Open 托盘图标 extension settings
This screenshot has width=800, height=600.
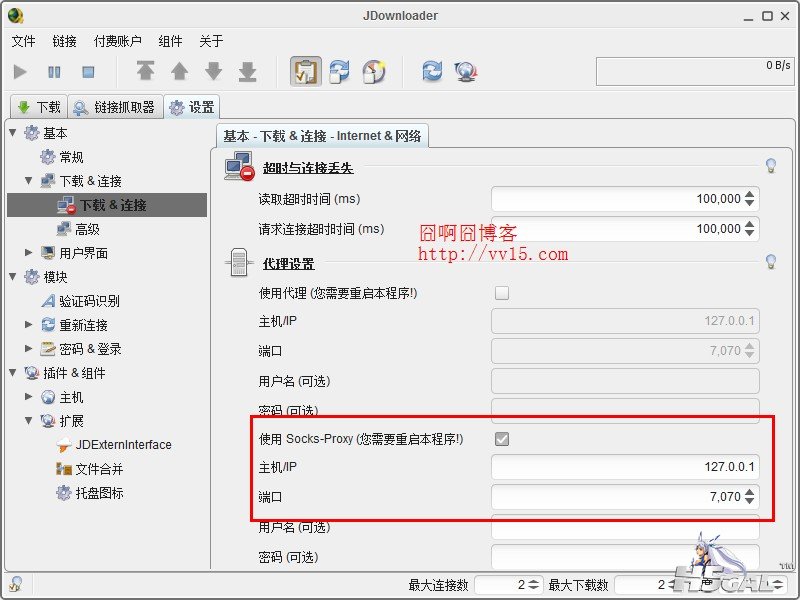90,493
